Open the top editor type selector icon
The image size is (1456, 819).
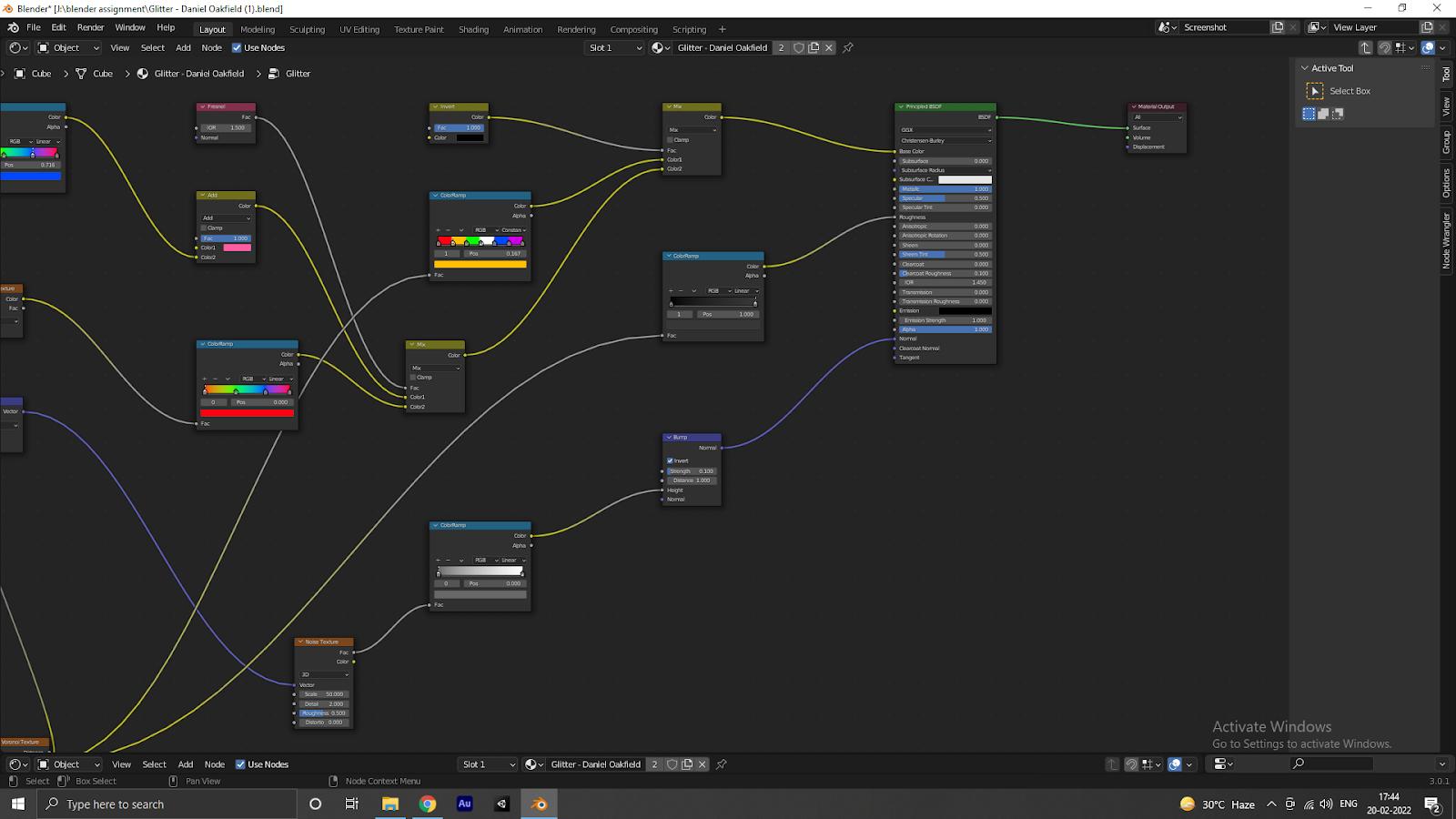click(x=18, y=47)
